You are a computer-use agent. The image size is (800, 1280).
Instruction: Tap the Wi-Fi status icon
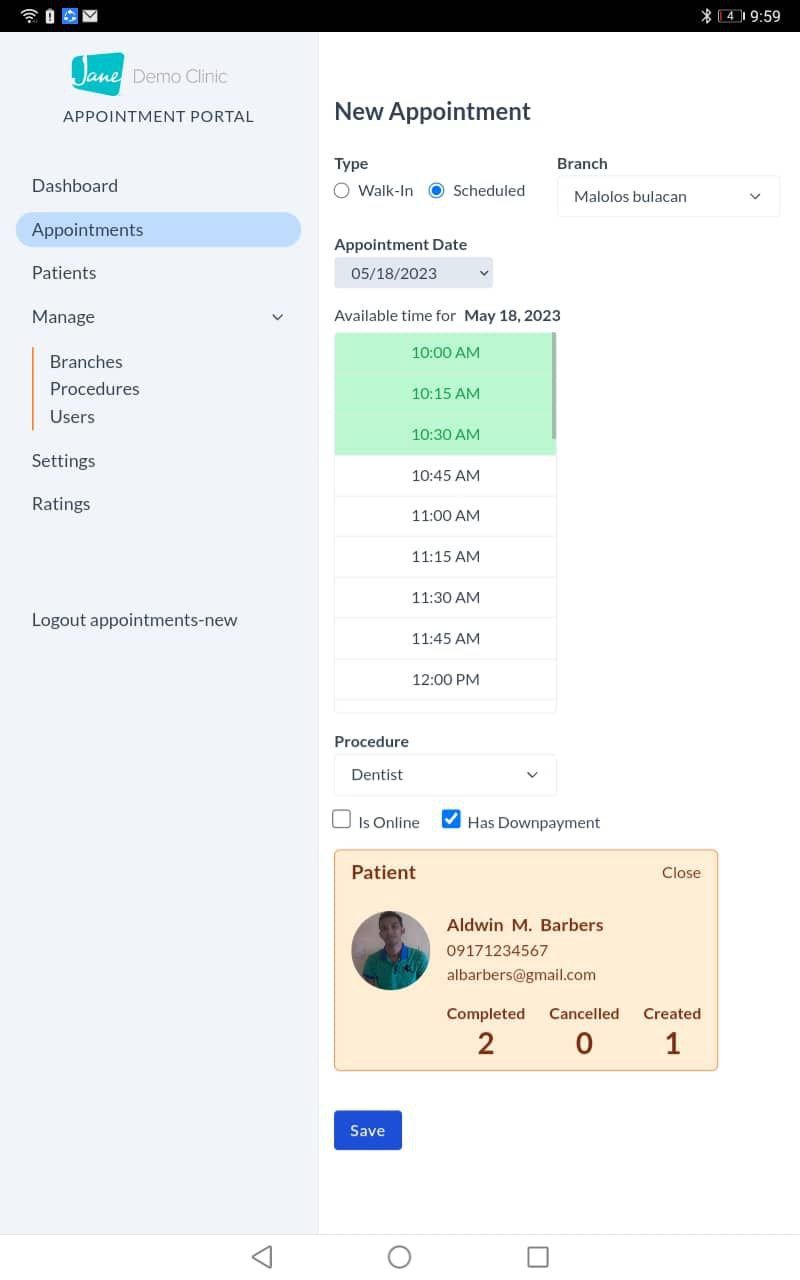(28, 16)
